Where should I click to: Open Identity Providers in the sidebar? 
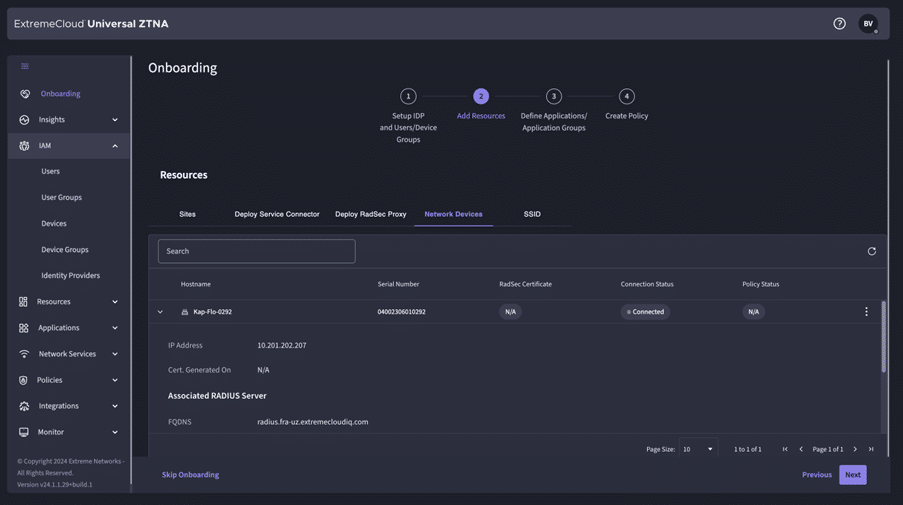coord(70,276)
